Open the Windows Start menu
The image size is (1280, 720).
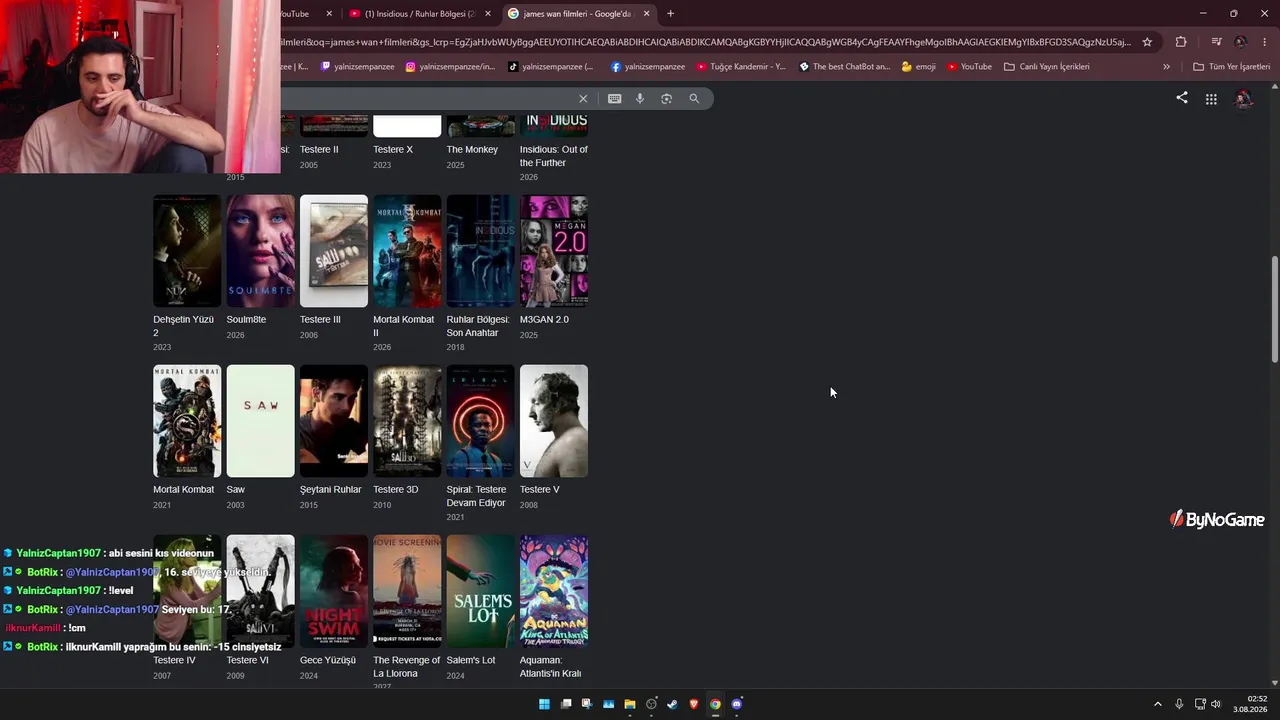coord(544,704)
